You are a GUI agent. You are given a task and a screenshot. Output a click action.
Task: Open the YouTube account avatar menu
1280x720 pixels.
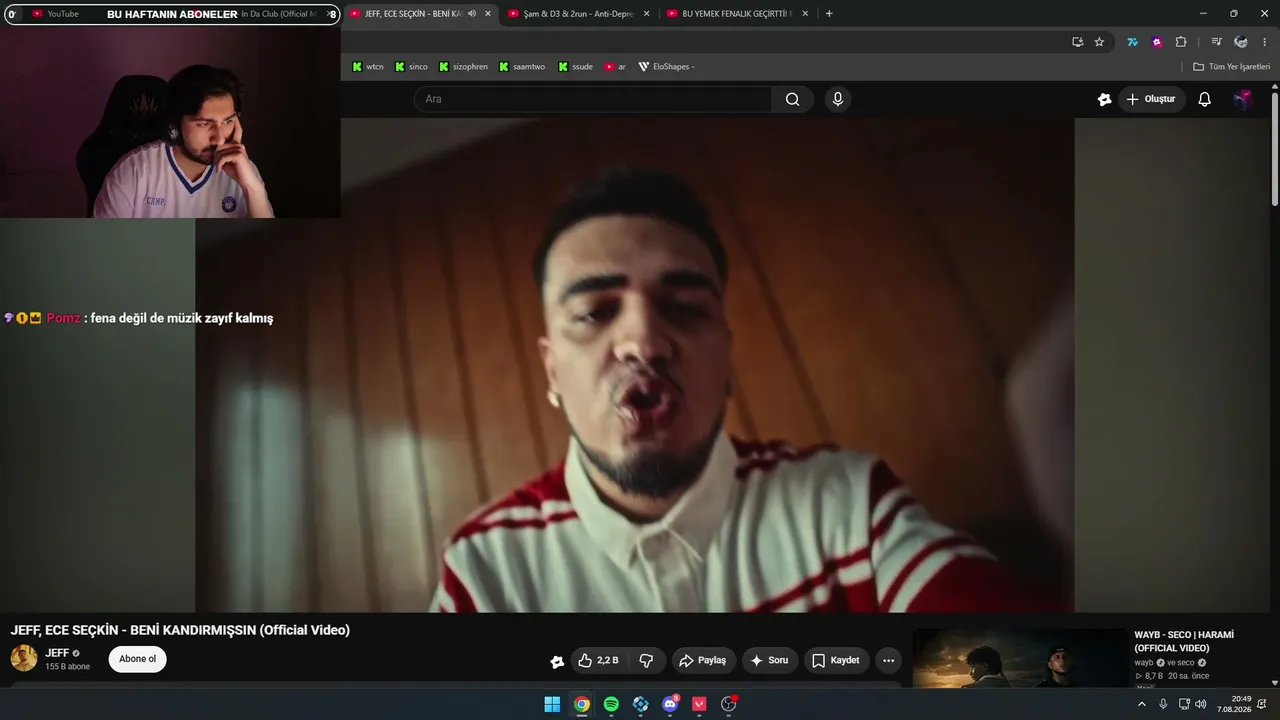1242,99
